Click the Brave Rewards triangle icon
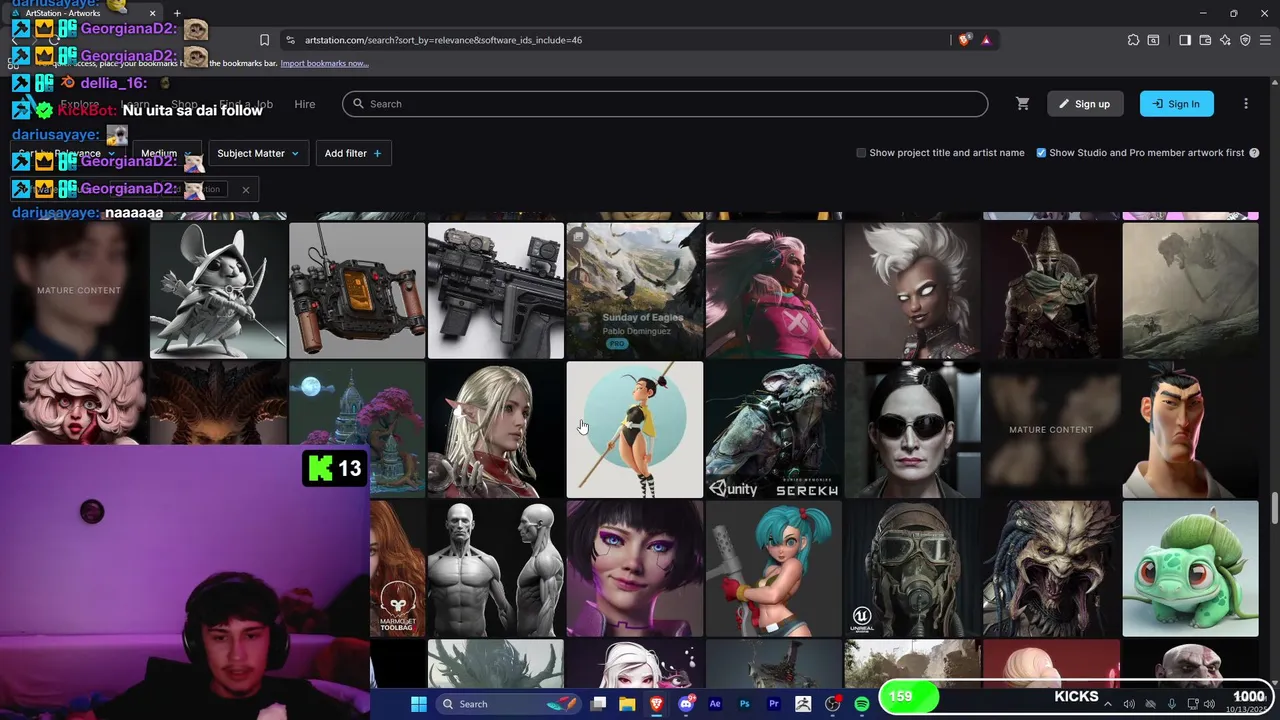Screen dimensions: 1280x720 pyautogui.click(x=986, y=40)
